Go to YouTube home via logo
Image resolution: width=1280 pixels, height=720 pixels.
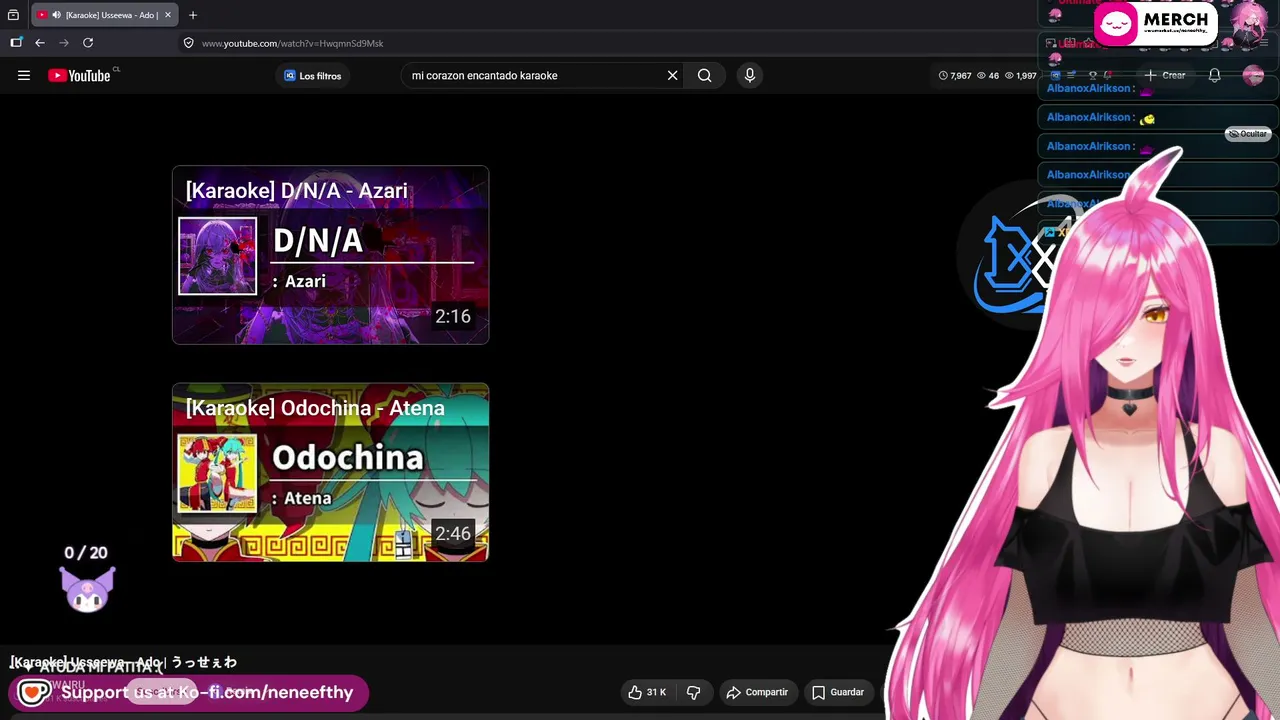click(x=79, y=75)
